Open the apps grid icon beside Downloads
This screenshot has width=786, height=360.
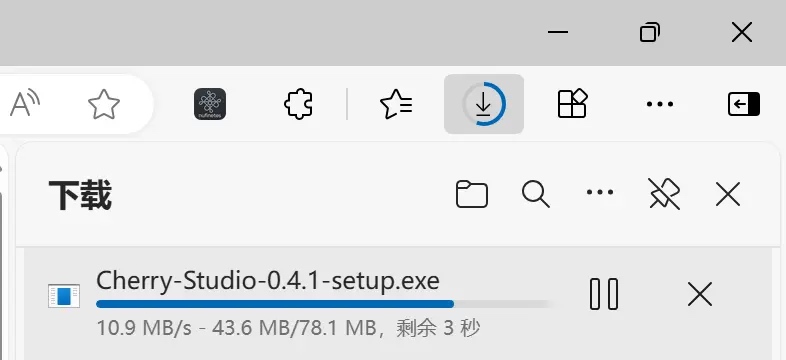[572, 103]
